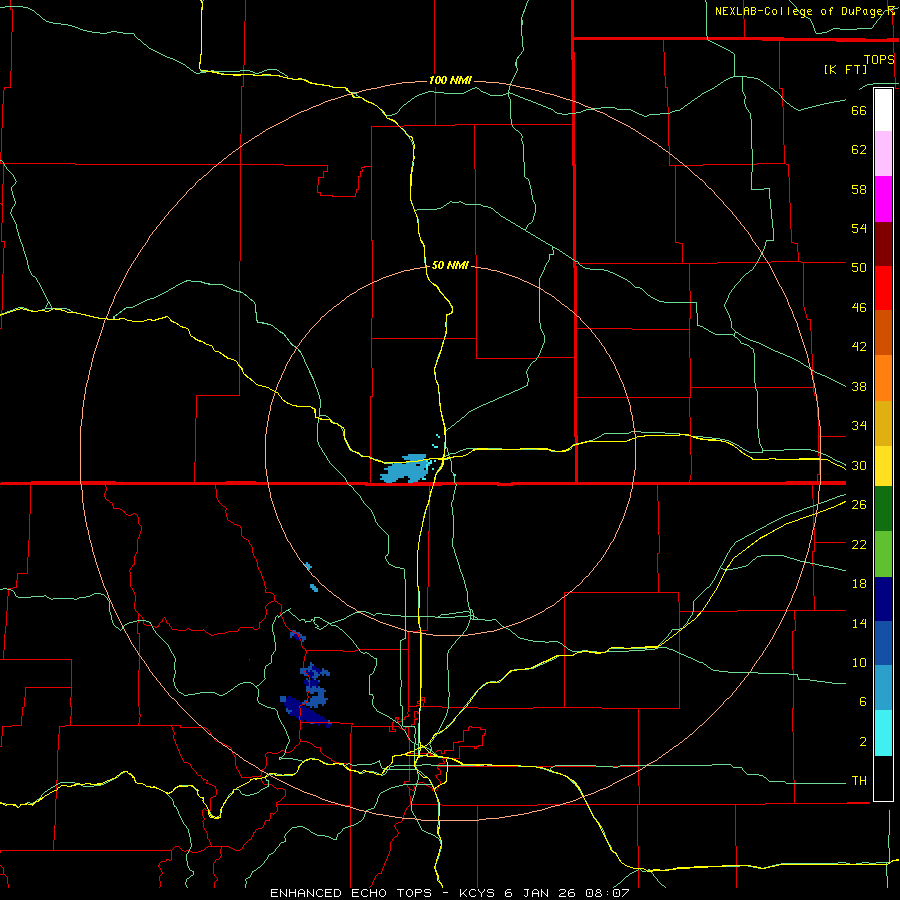The width and height of the screenshot is (900, 900).
Task: Click the "2" legend value
Action: click(x=863, y=742)
